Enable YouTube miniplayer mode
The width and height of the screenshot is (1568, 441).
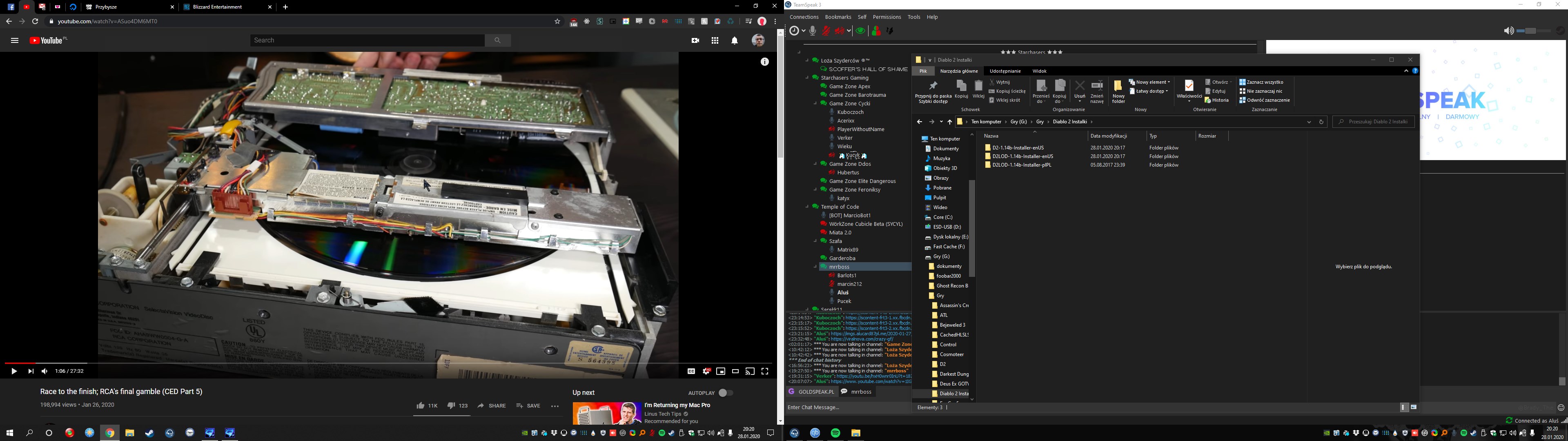click(x=721, y=371)
